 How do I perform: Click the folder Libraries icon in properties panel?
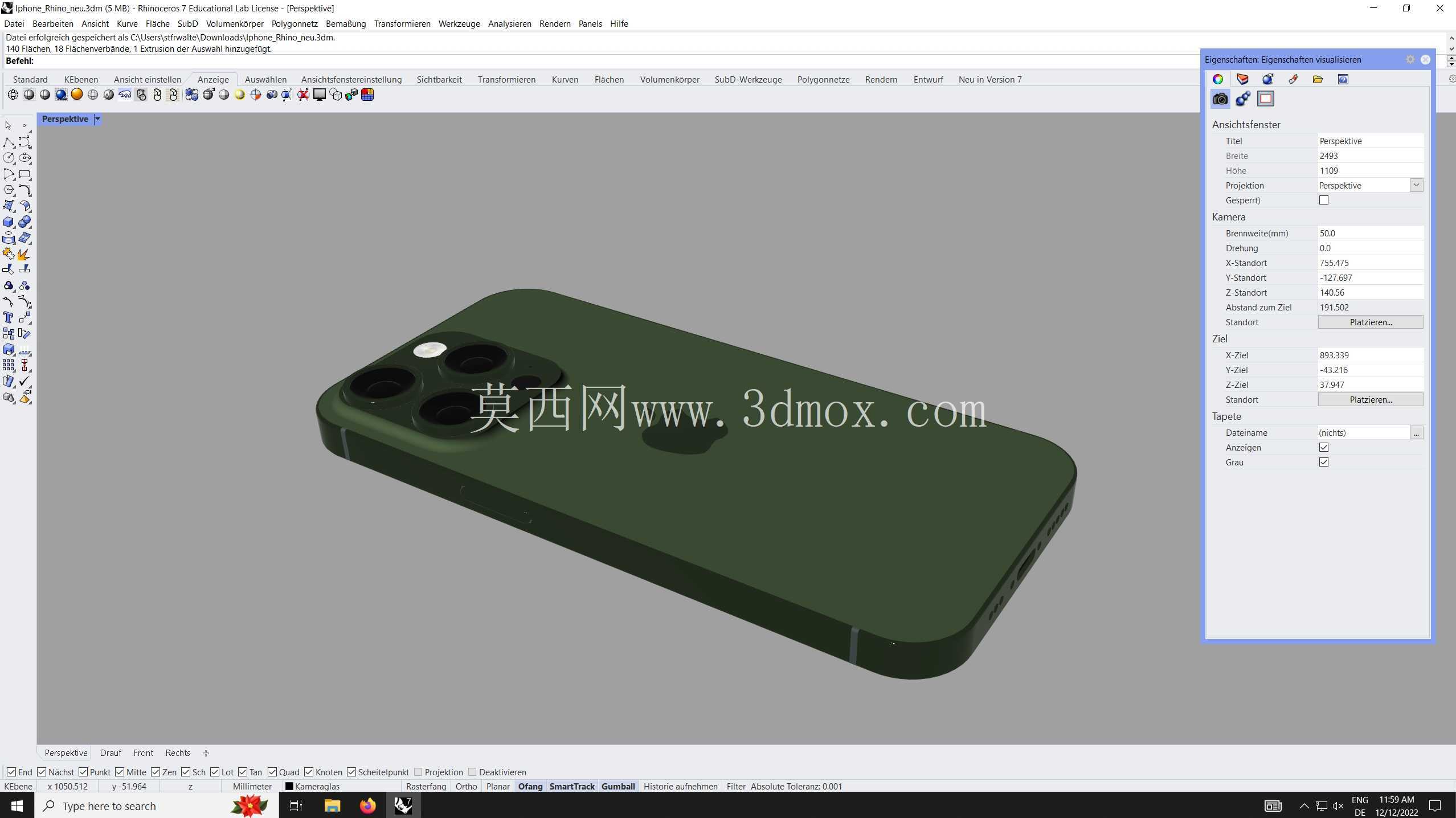[x=1318, y=79]
